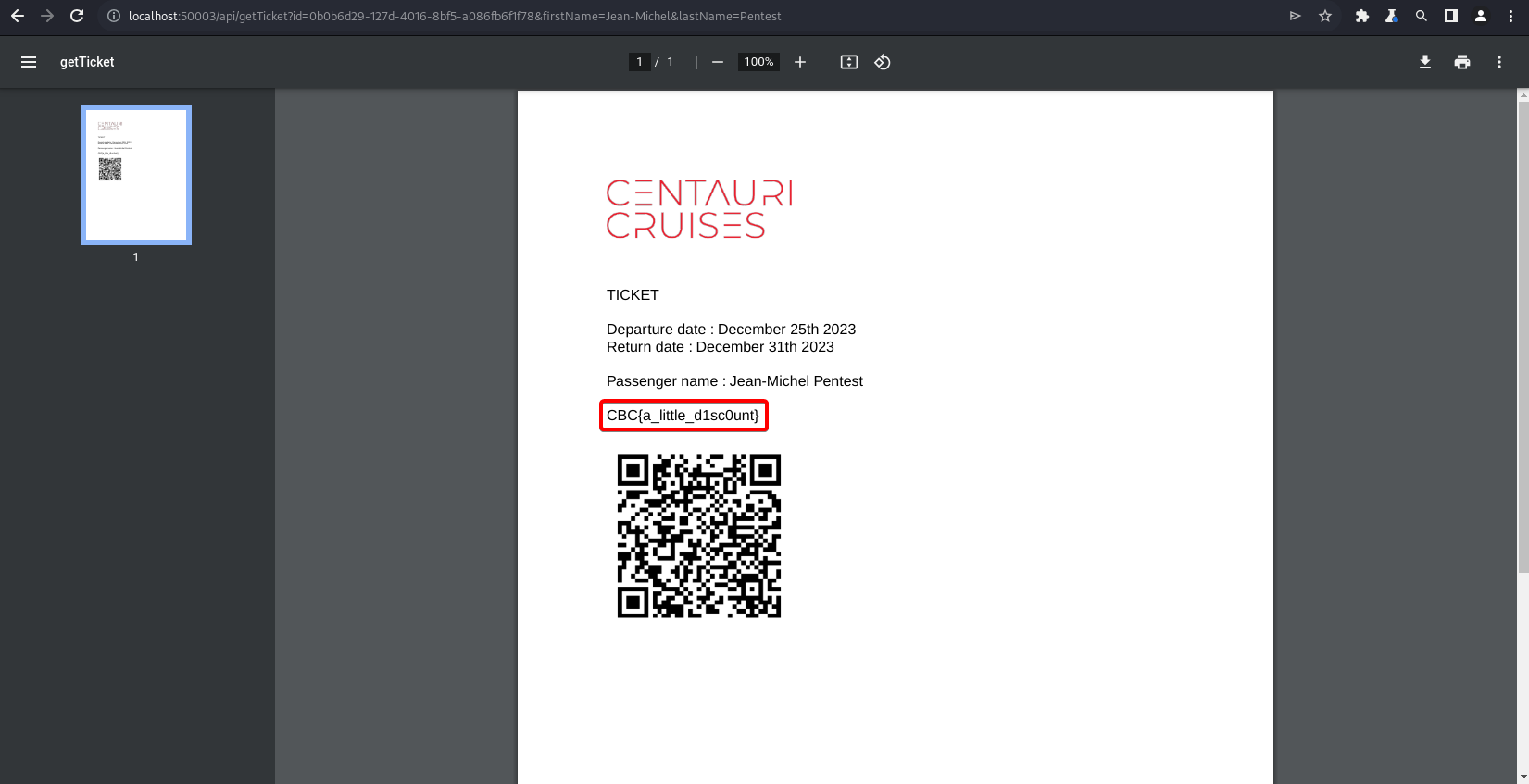Click the Centauri Cruises logo
Screen dimensions: 1529x784
click(x=699, y=209)
